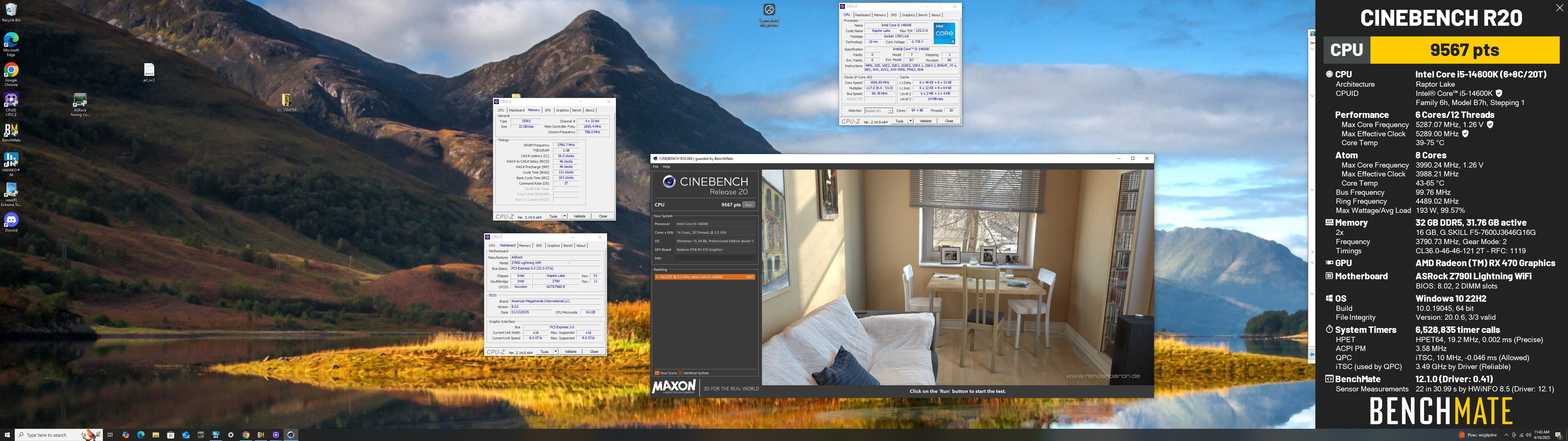Click the Z790I Lightning WiFi model field
This screenshot has height=441, width=1568.
(539, 263)
